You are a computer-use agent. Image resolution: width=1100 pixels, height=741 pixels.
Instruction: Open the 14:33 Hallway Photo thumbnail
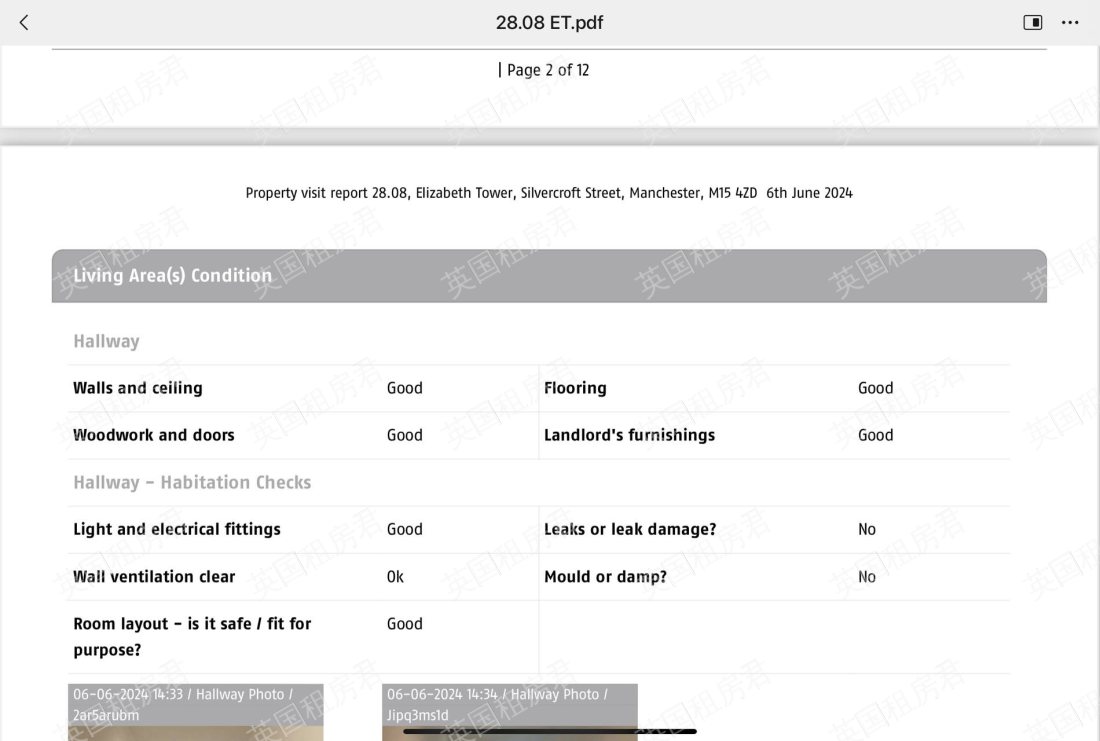coord(195,712)
